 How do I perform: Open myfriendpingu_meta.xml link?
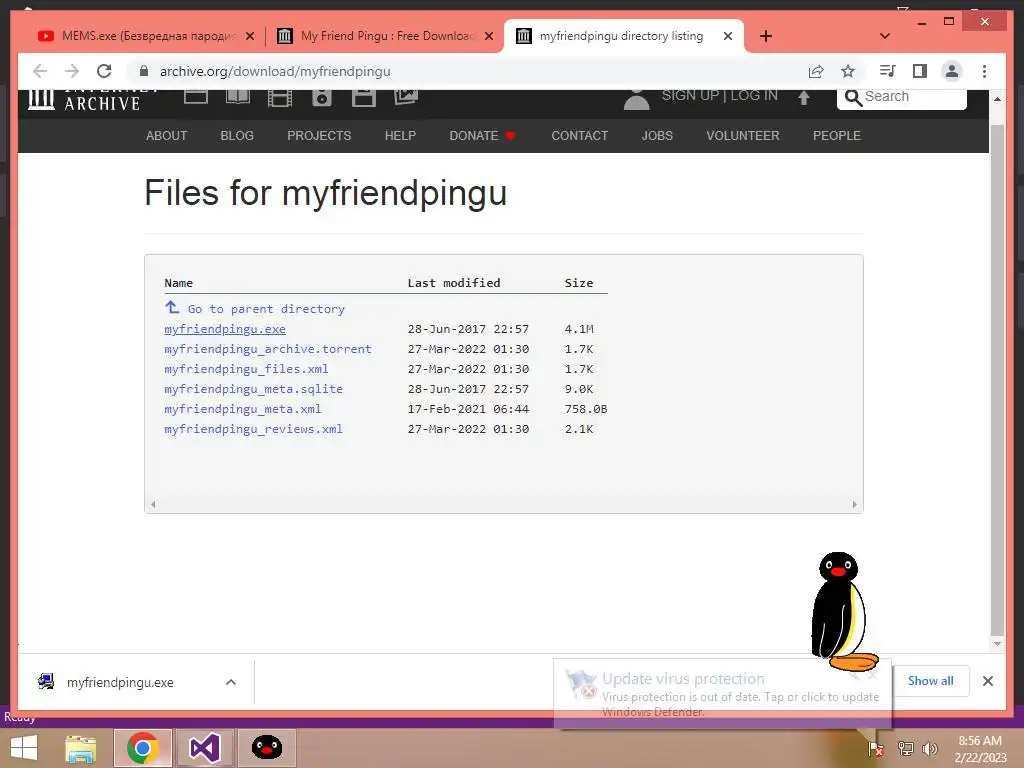pyautogui.click(x=243, y=409)
